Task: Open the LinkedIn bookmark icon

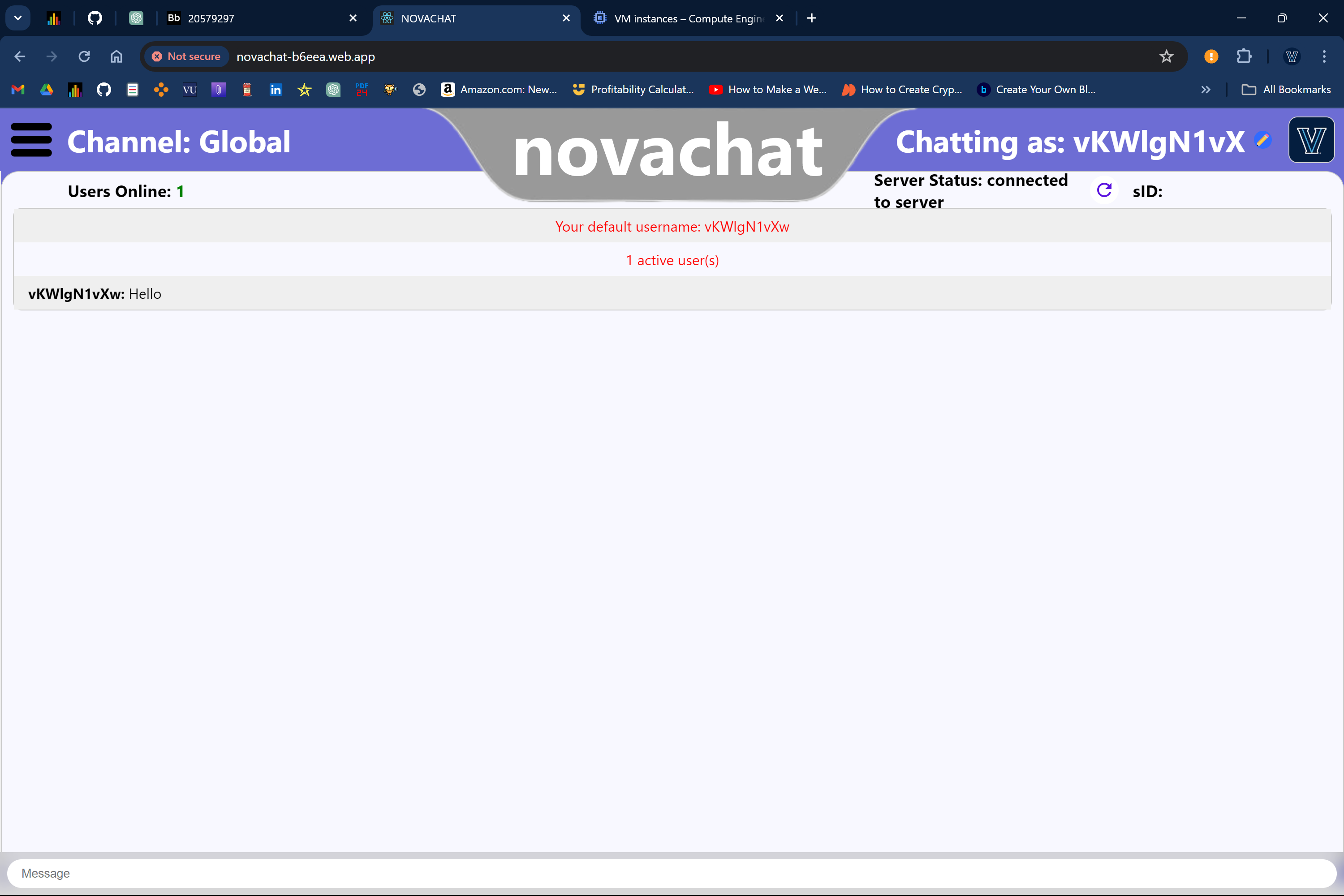Action: 276,90
